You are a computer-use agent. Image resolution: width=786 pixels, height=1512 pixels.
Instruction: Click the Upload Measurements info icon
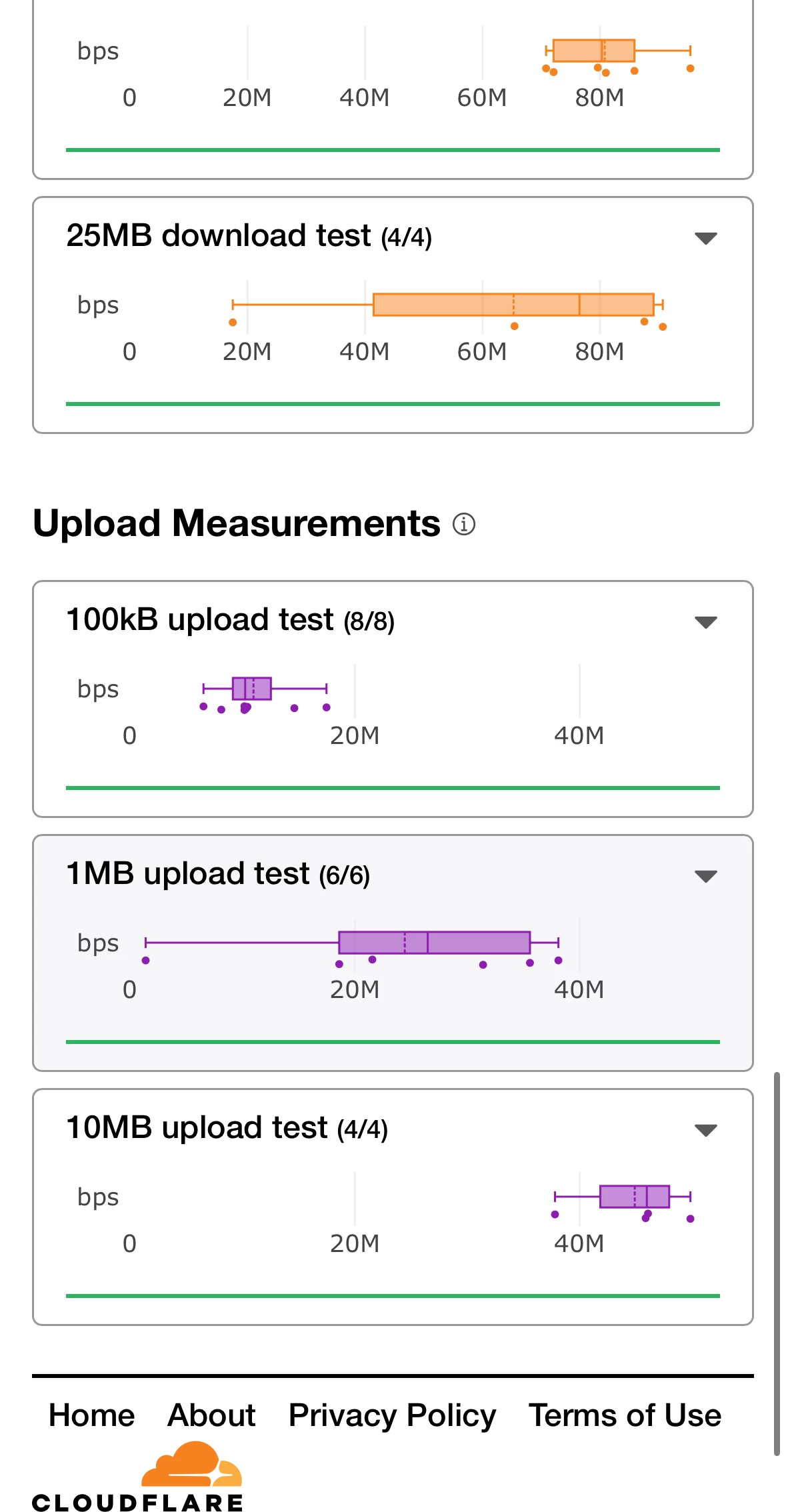click(x=464, y=524)
